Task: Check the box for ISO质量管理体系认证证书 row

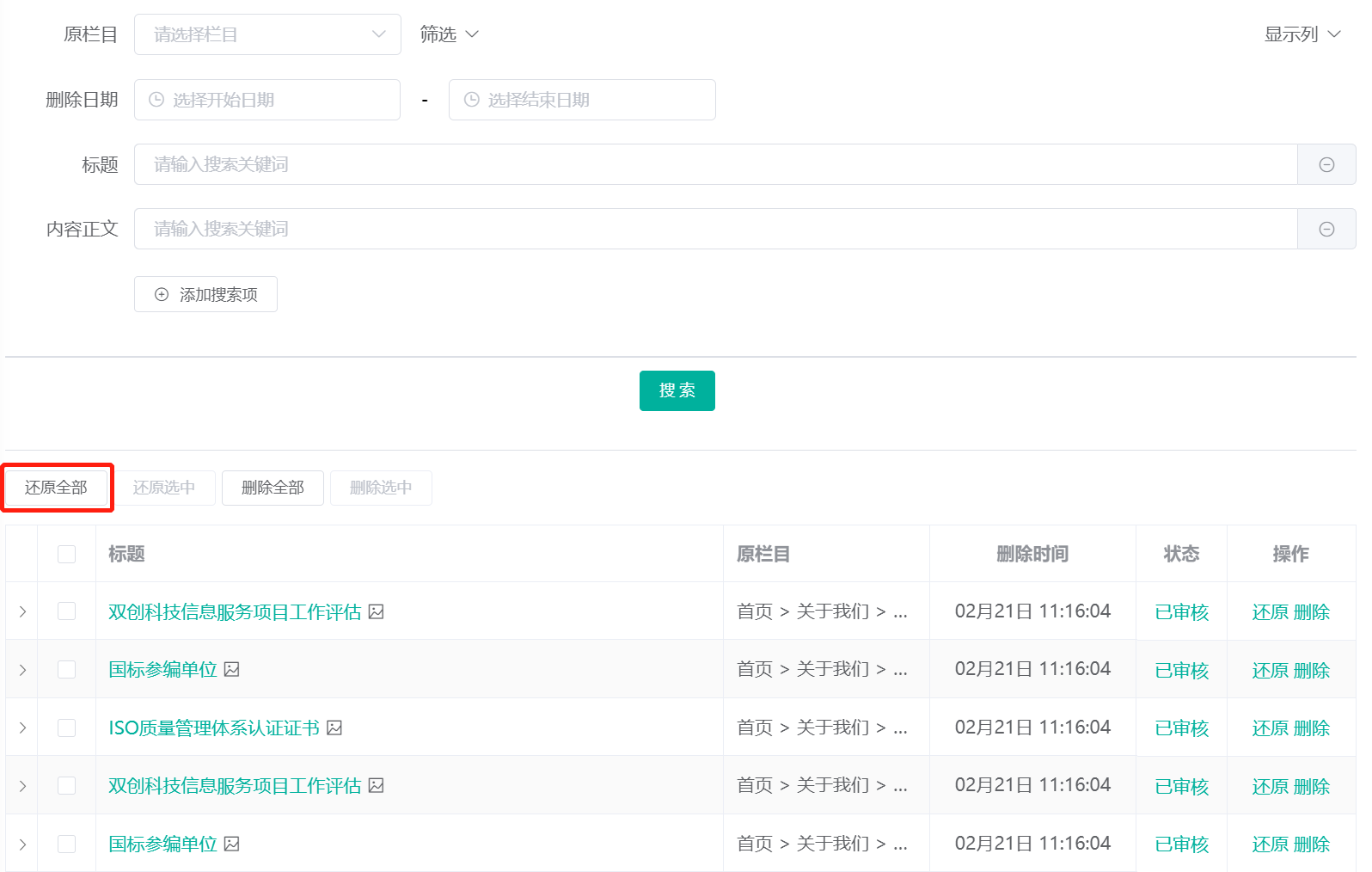Action: point(66,728)
